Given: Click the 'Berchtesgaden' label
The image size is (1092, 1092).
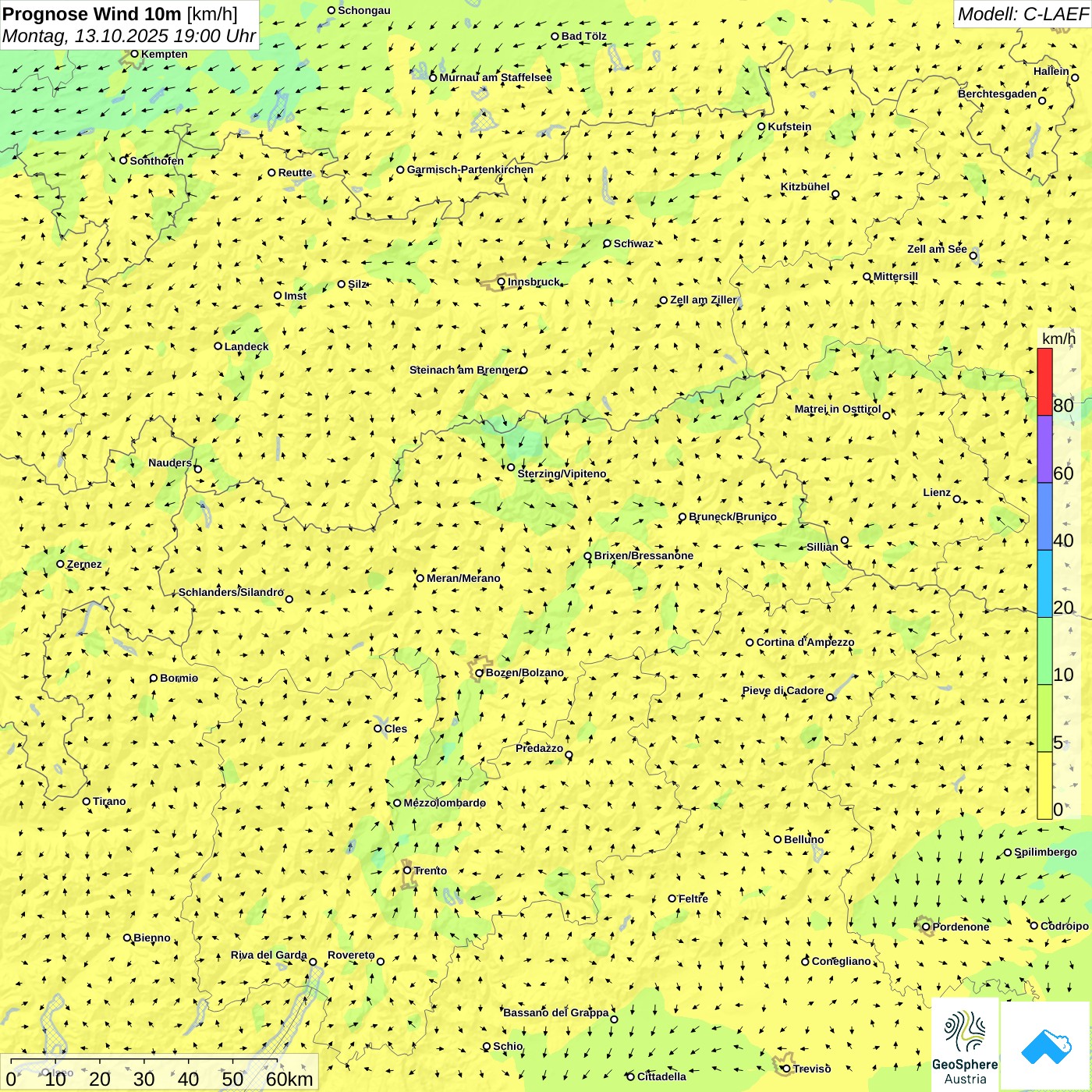Looking at the screenshot, I should [x=998, y=94].
